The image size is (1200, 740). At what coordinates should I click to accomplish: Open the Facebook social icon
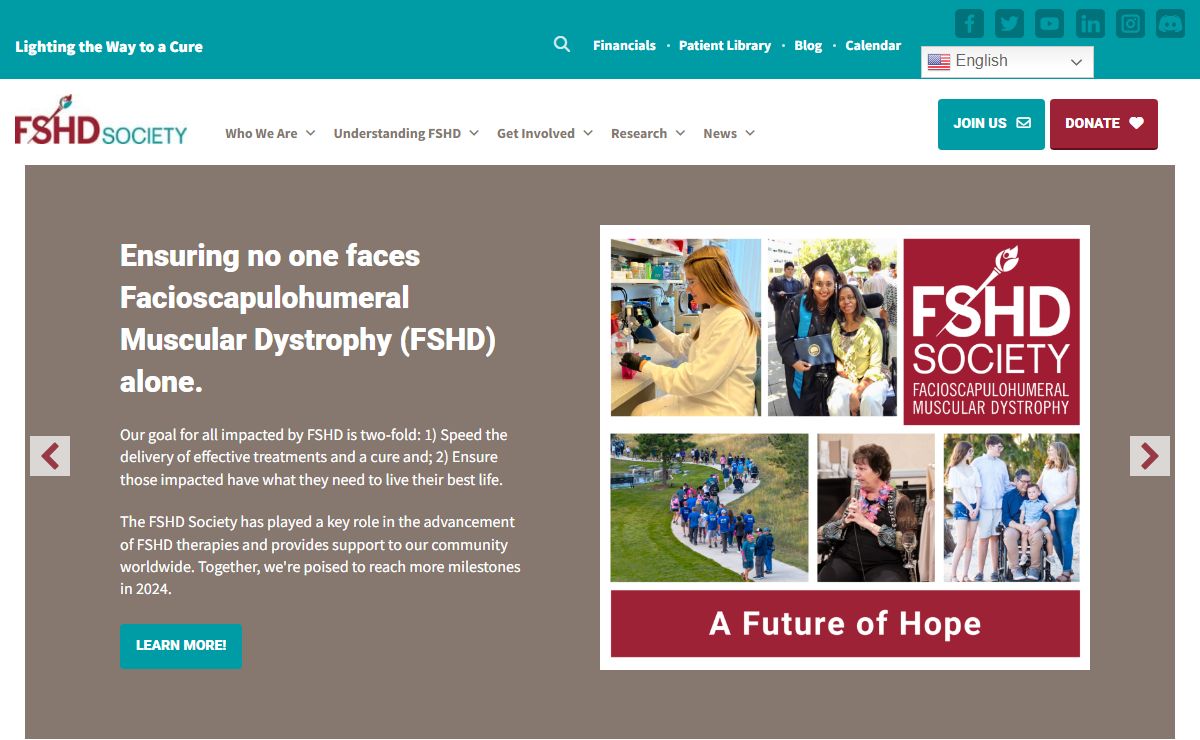pyautogui.click(x=969, y=23)
